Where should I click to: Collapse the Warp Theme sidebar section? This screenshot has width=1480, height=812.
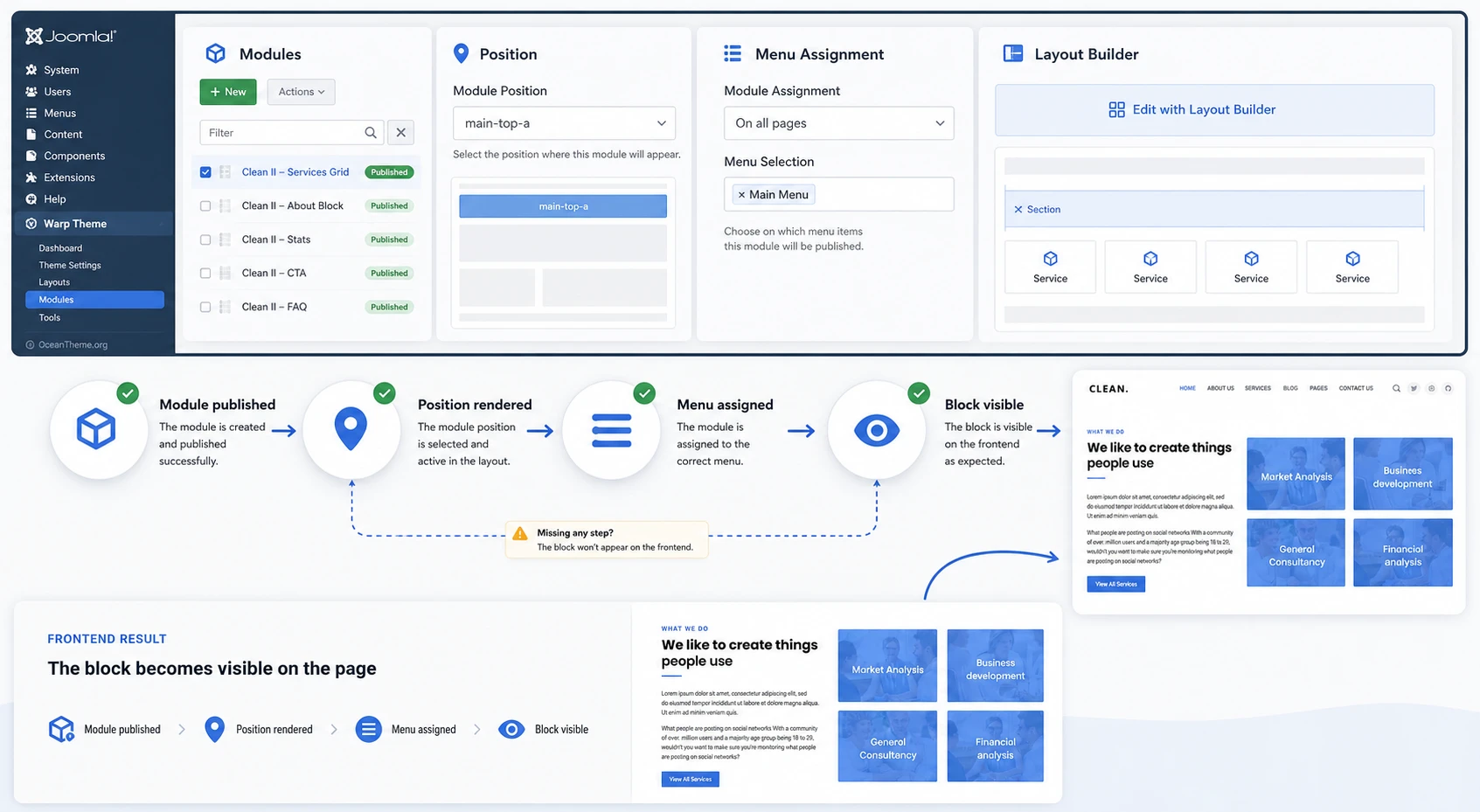pyautogui.click(x=93, y=224)
